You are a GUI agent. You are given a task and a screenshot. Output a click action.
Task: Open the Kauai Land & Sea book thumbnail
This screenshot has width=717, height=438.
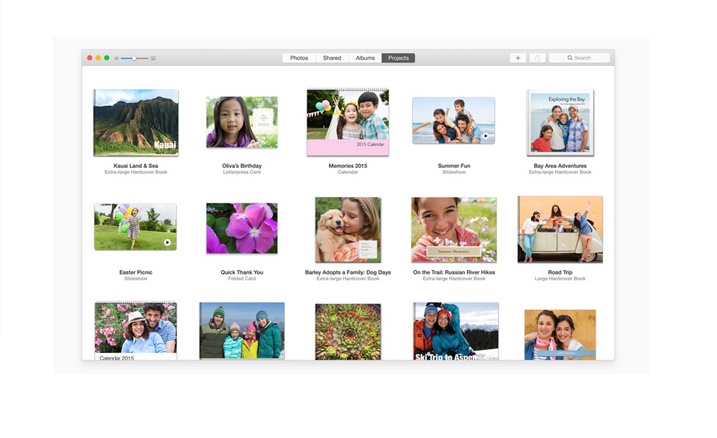coord(136,123)
